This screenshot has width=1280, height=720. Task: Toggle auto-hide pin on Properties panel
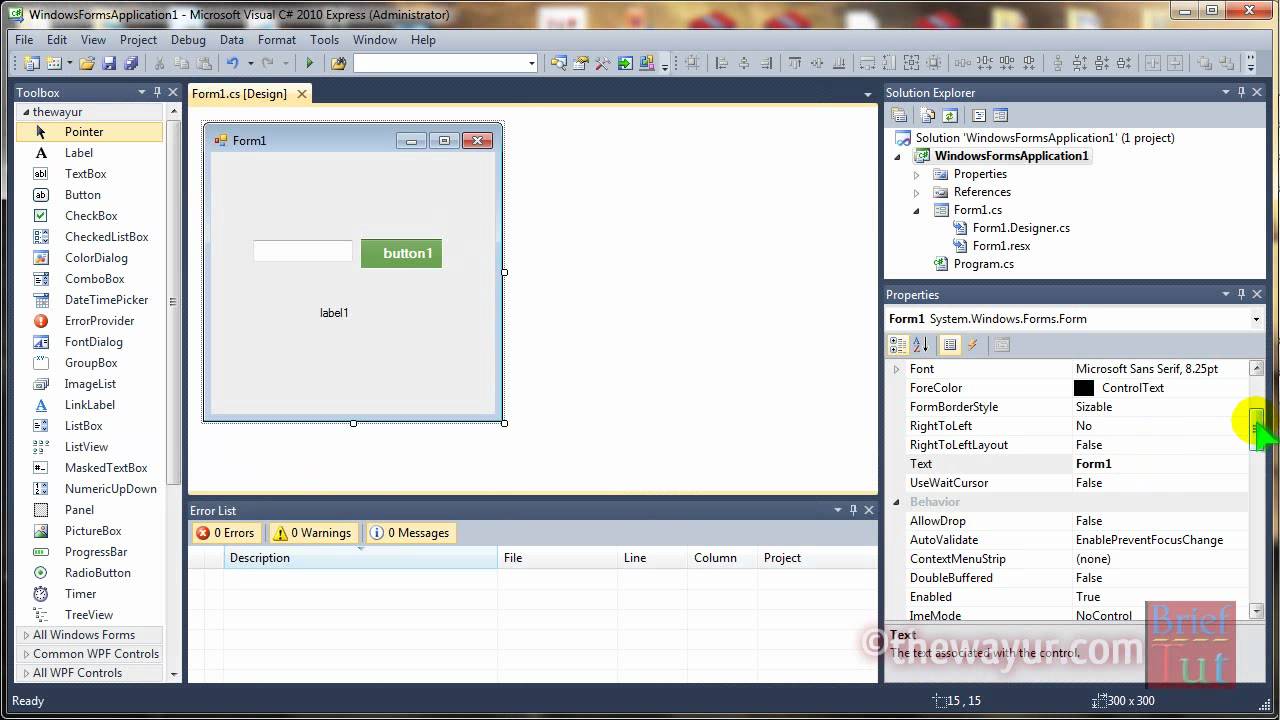[1242, 294]
